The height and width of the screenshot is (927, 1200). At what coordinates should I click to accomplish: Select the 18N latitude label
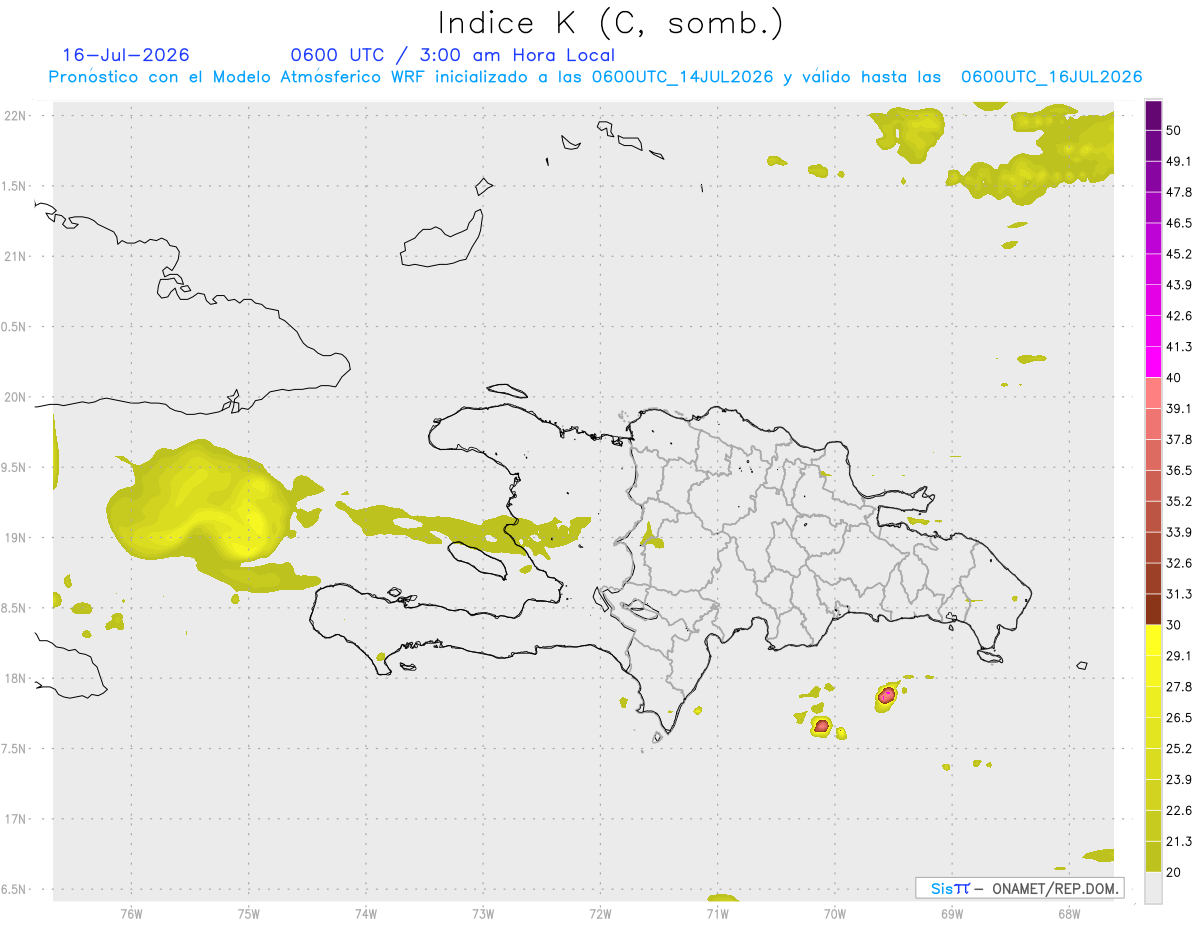(17, 679)
